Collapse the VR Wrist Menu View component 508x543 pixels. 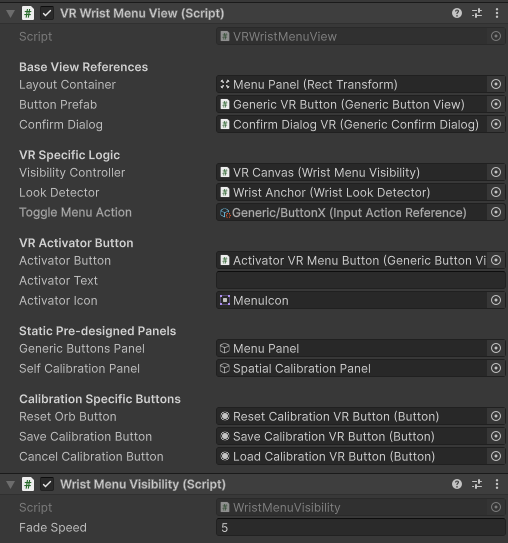[11, 14]
